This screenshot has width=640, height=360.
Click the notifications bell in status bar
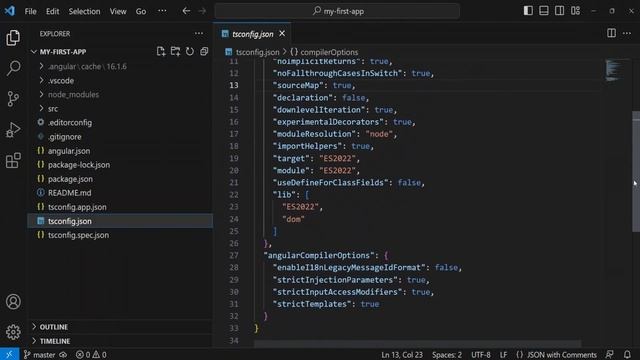coord(627,354)
